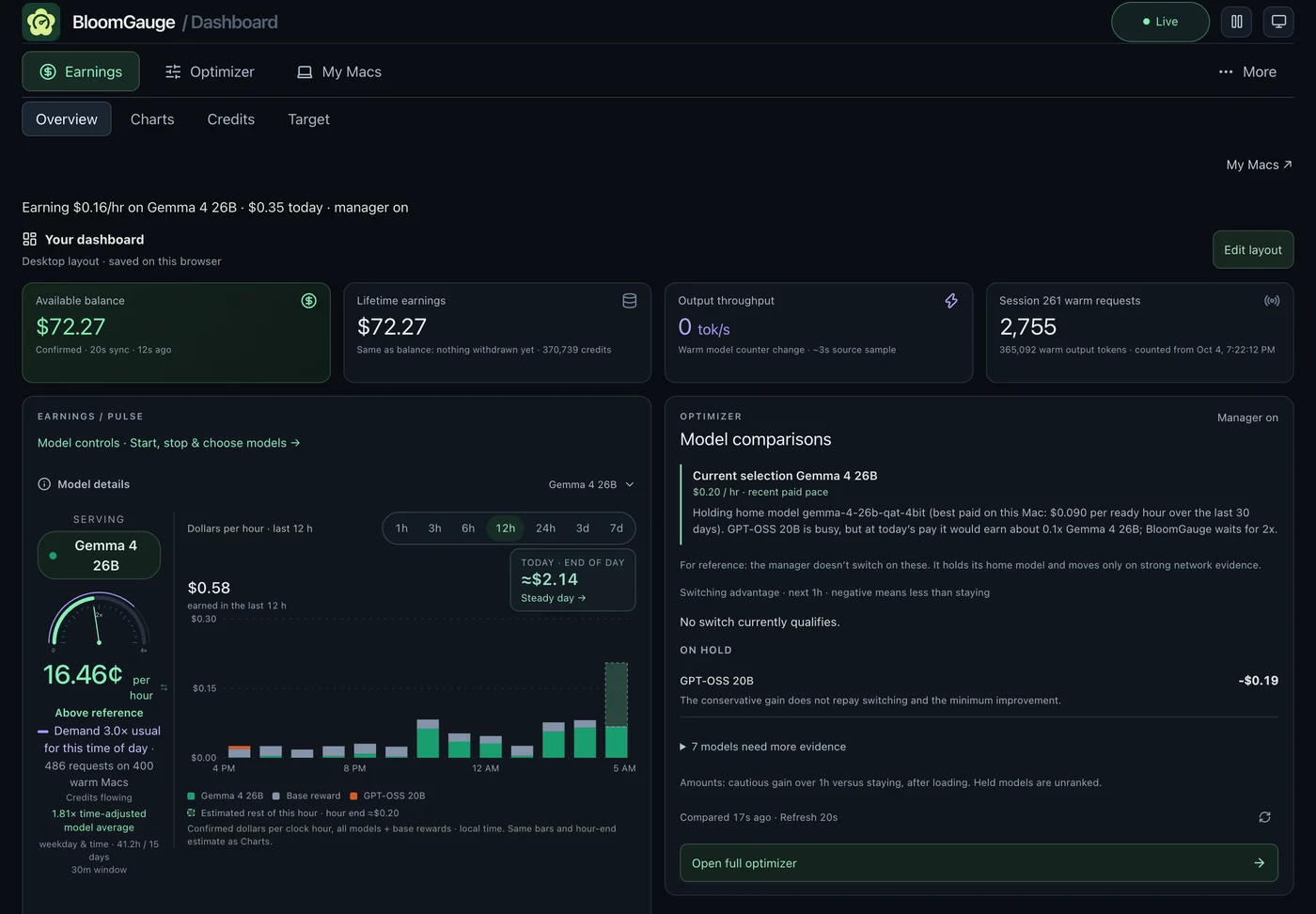This screenshot has height=914, width=1316.
Task: Click the dashed estimated 5 AM bar
Action: click(617, 694)
